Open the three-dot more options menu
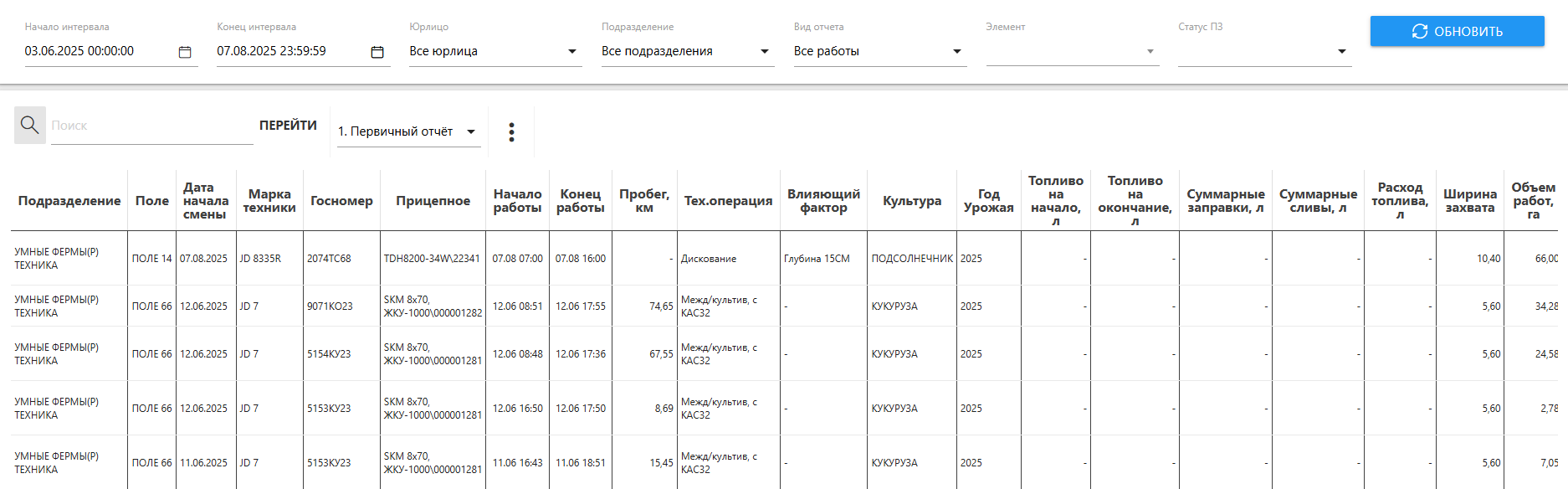Image resolution: width=1568 pixels, height=489 pixels. coord(511,132)
